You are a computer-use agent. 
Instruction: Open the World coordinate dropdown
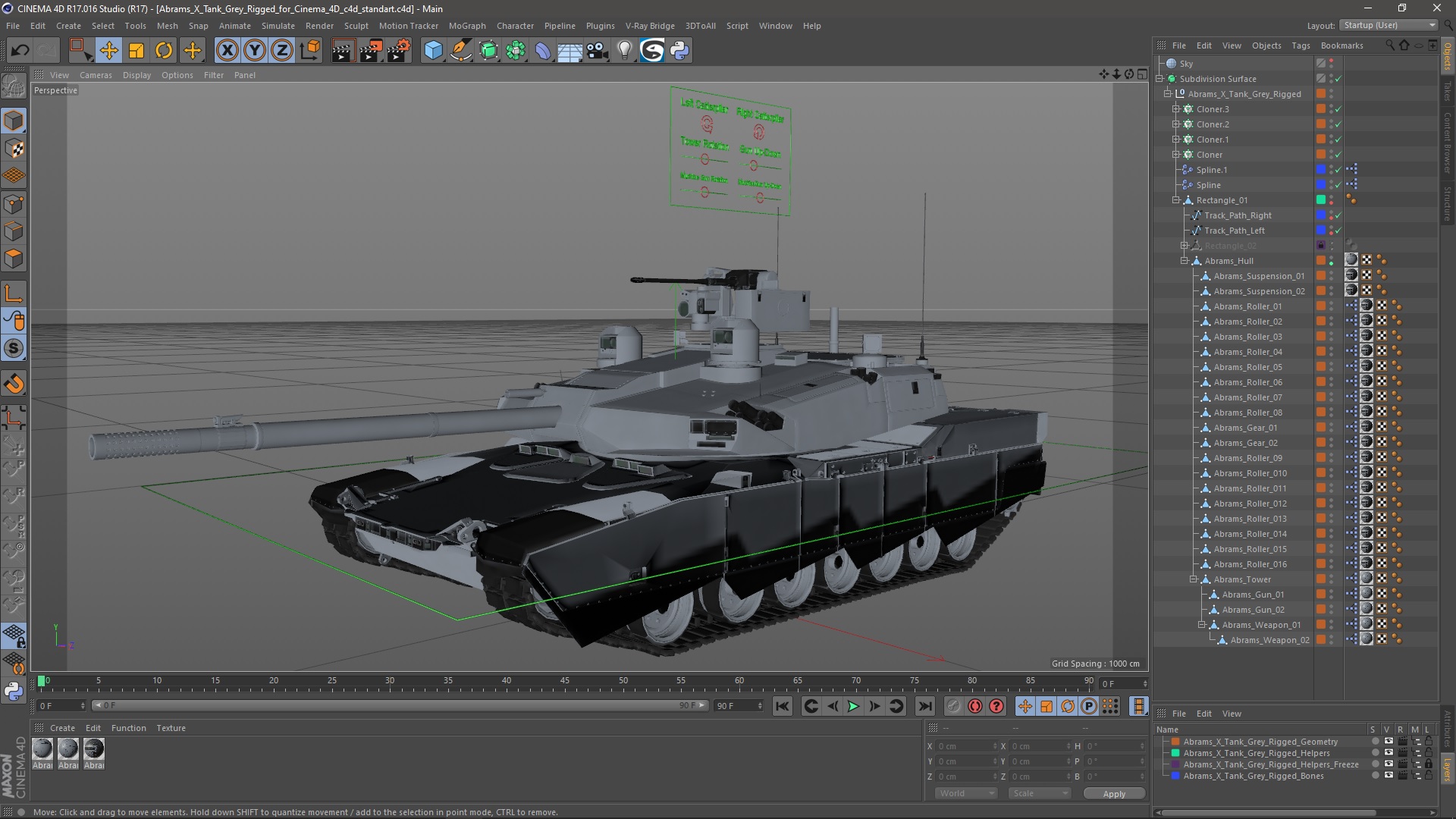(x=965, y=793)
